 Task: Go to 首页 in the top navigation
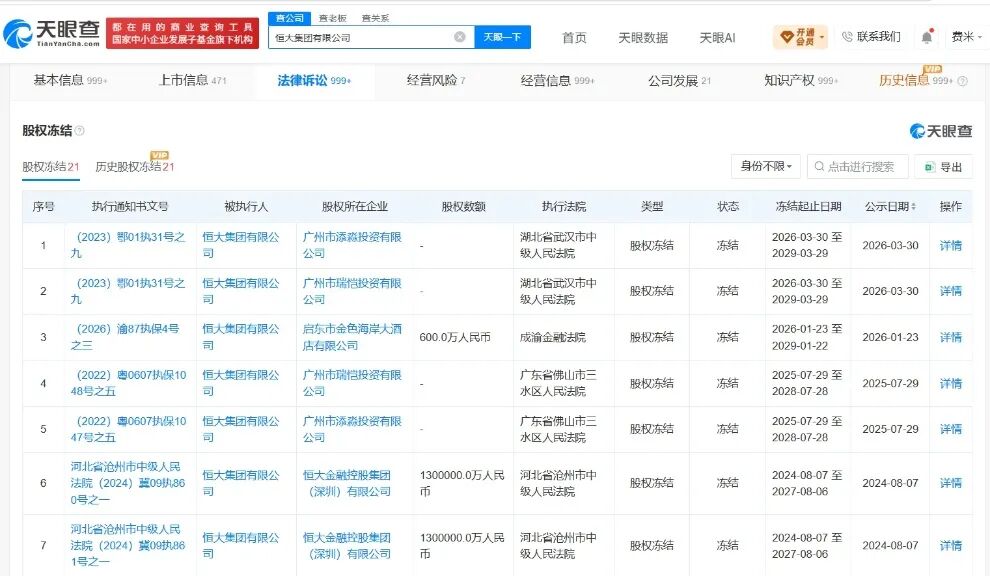coord(575,37)
